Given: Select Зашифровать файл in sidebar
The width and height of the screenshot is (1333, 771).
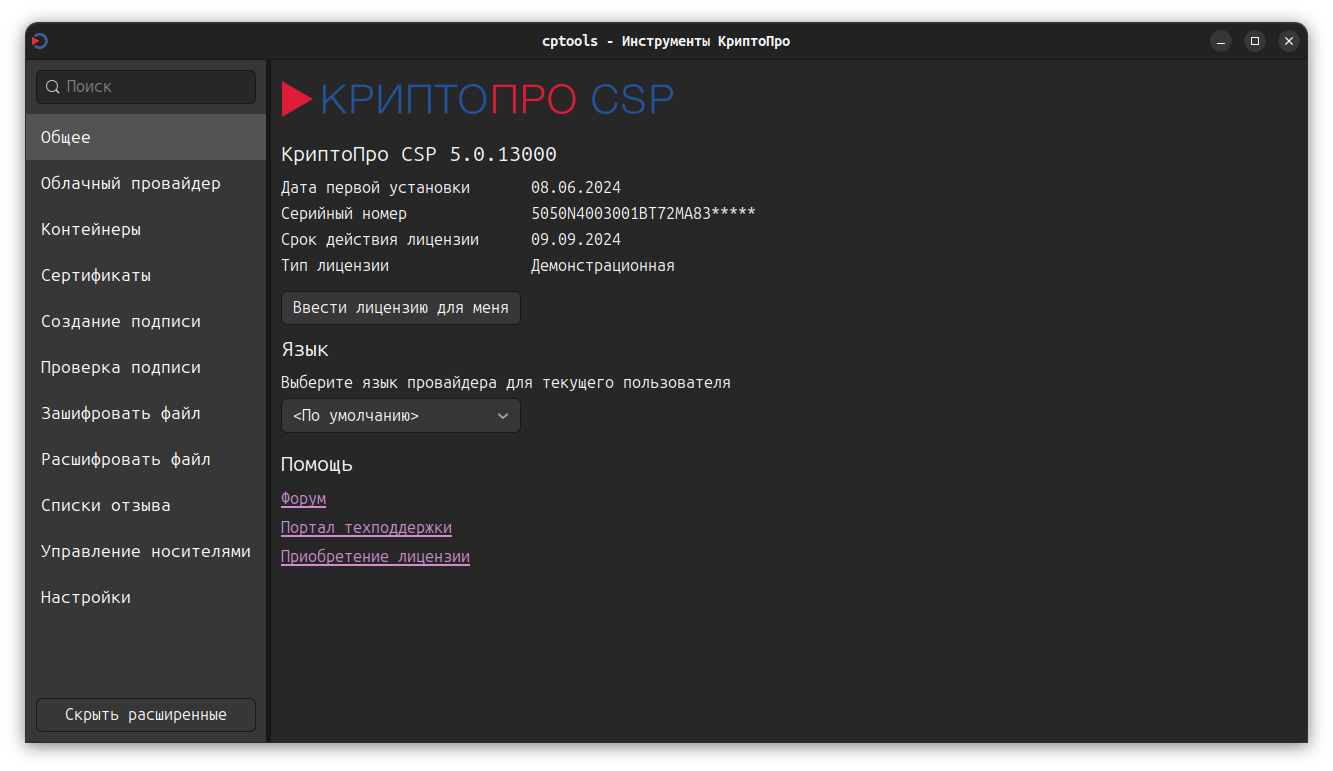Looking at the screenshot, I should (121, 413).
